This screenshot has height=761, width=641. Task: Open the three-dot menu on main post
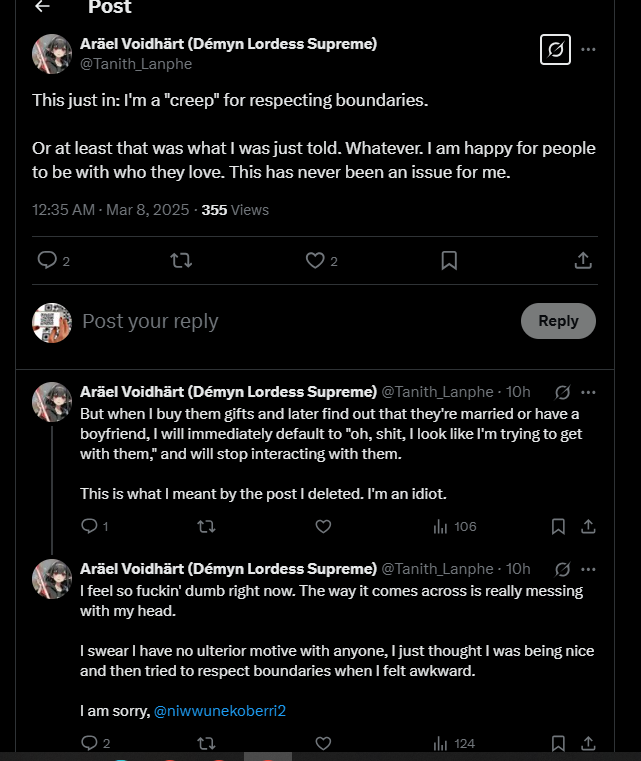point(588,50)
